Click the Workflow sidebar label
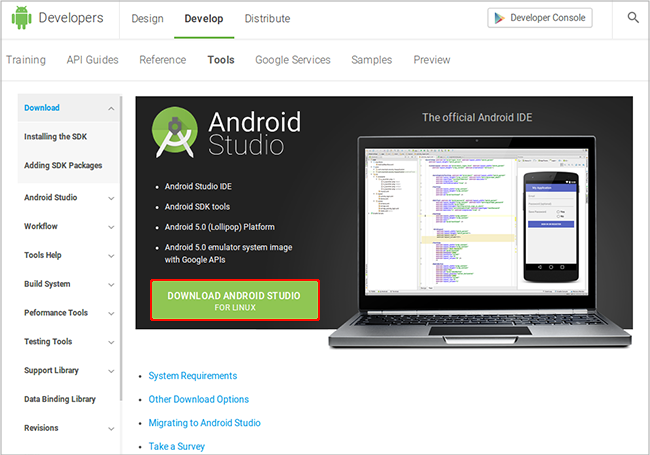The image size is (650, 455). (41, 226)
